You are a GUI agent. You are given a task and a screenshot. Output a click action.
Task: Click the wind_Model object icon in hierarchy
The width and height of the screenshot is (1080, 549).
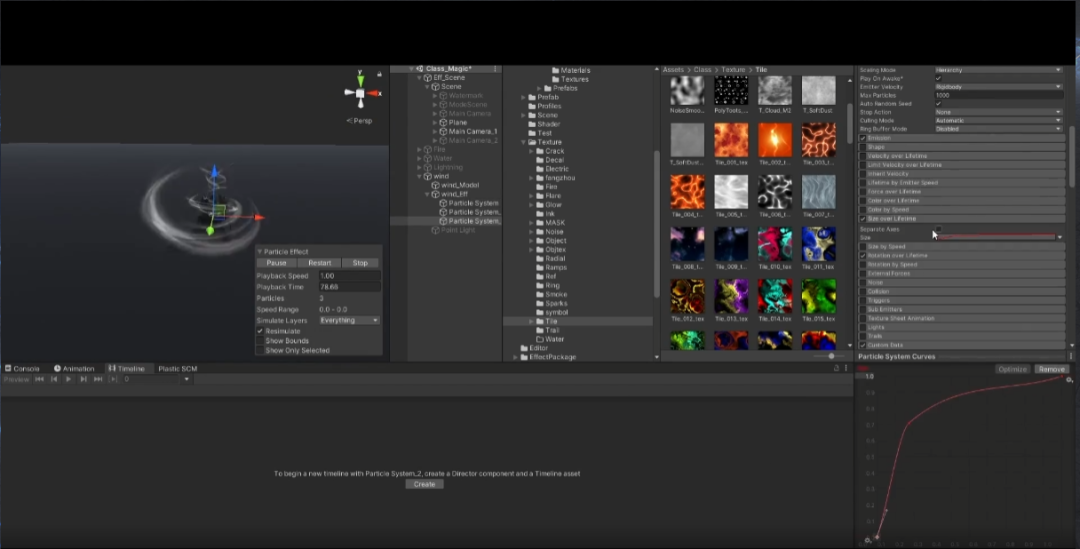(435, 185)
